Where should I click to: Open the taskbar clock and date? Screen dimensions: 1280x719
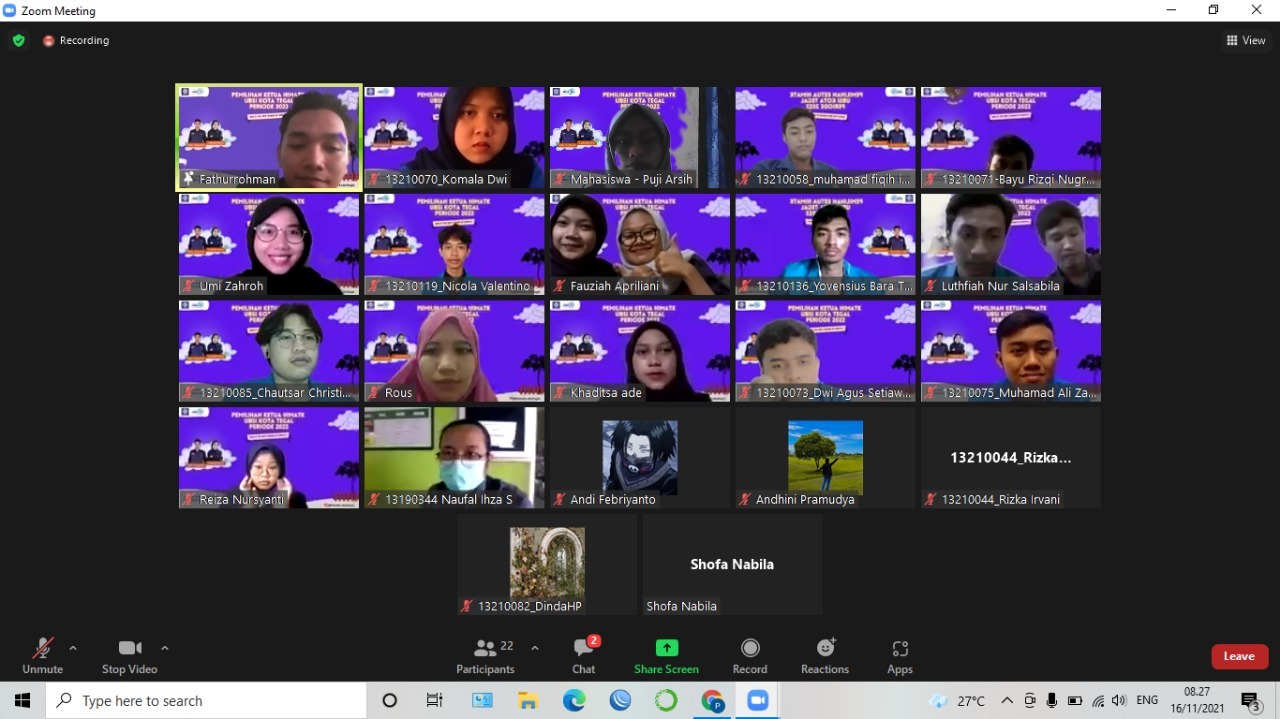pyautogui.click(x=1197, y=700)
